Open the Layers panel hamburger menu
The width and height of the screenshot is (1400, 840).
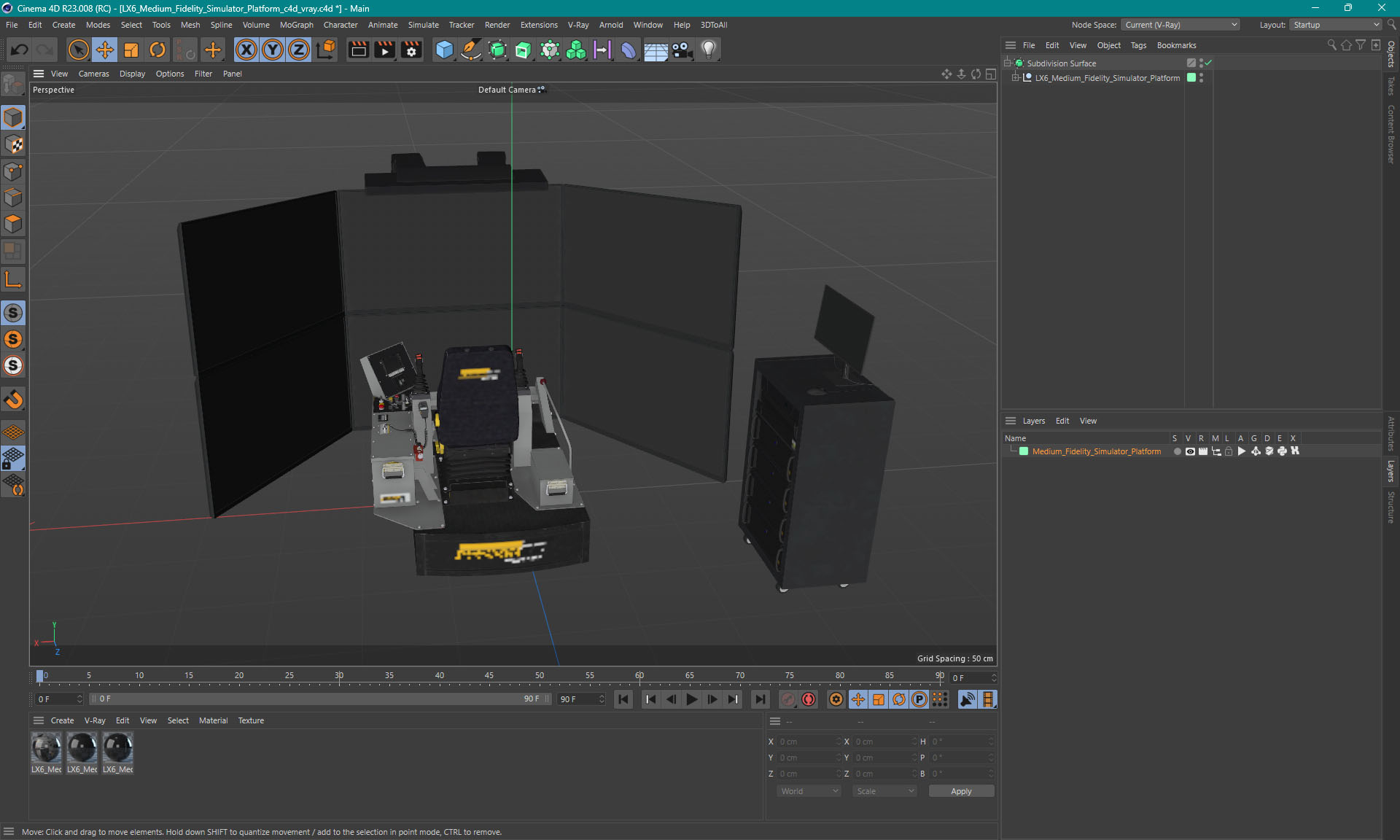[1011, 421]
